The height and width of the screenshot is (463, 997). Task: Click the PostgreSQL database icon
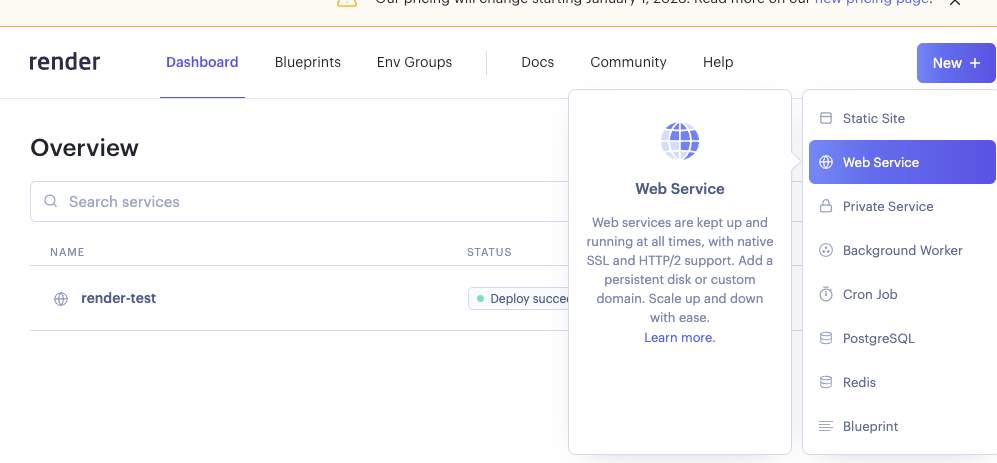point(826,338)
